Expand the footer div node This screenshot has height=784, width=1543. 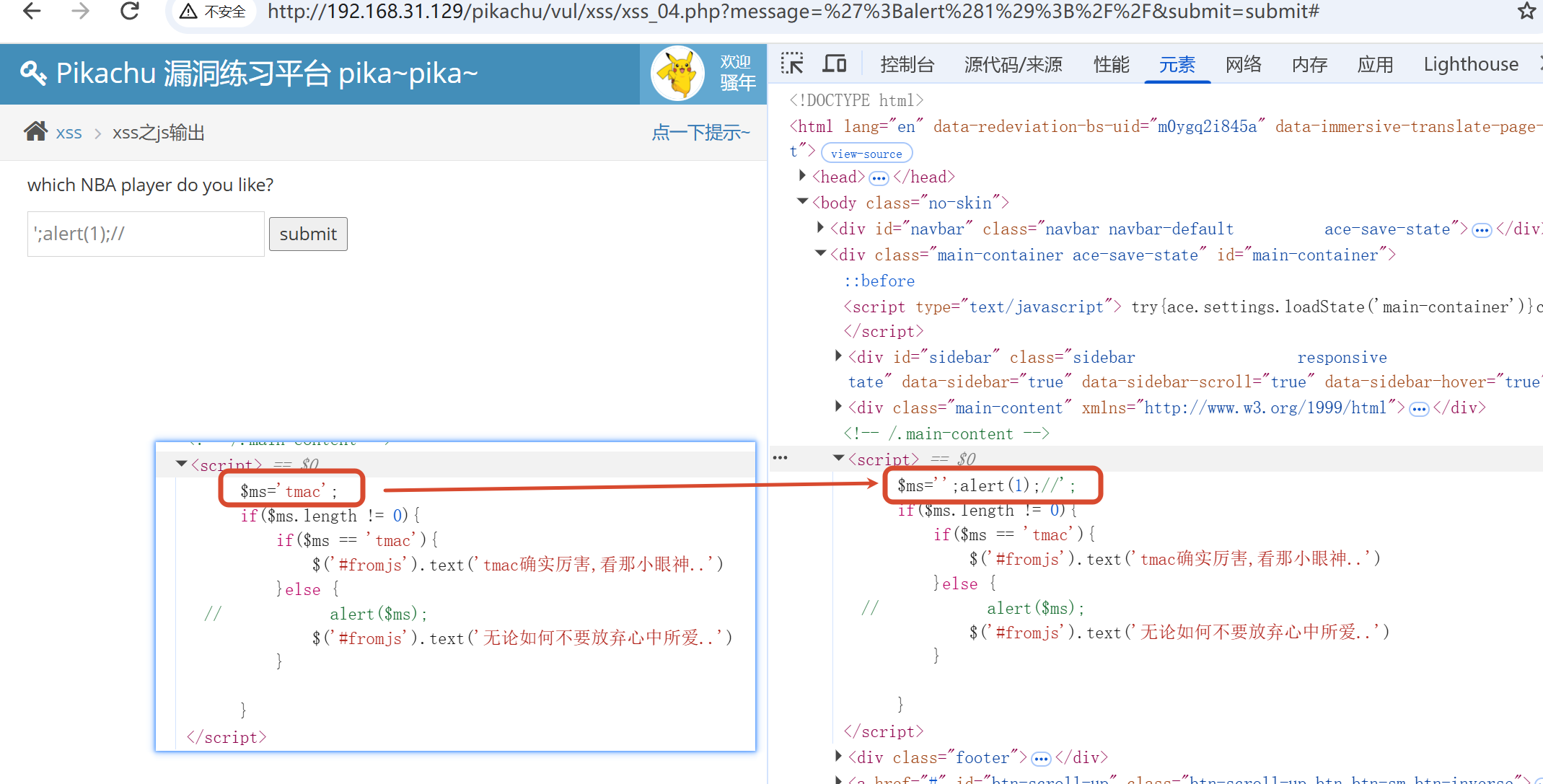coord(838,756)
